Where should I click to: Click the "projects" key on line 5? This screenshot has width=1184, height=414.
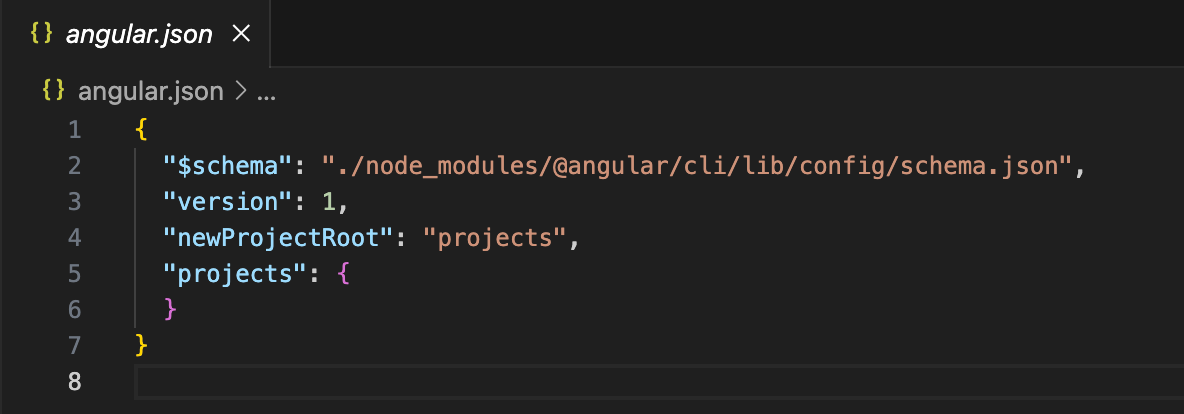pyautogui.click(x=236, y=273)
